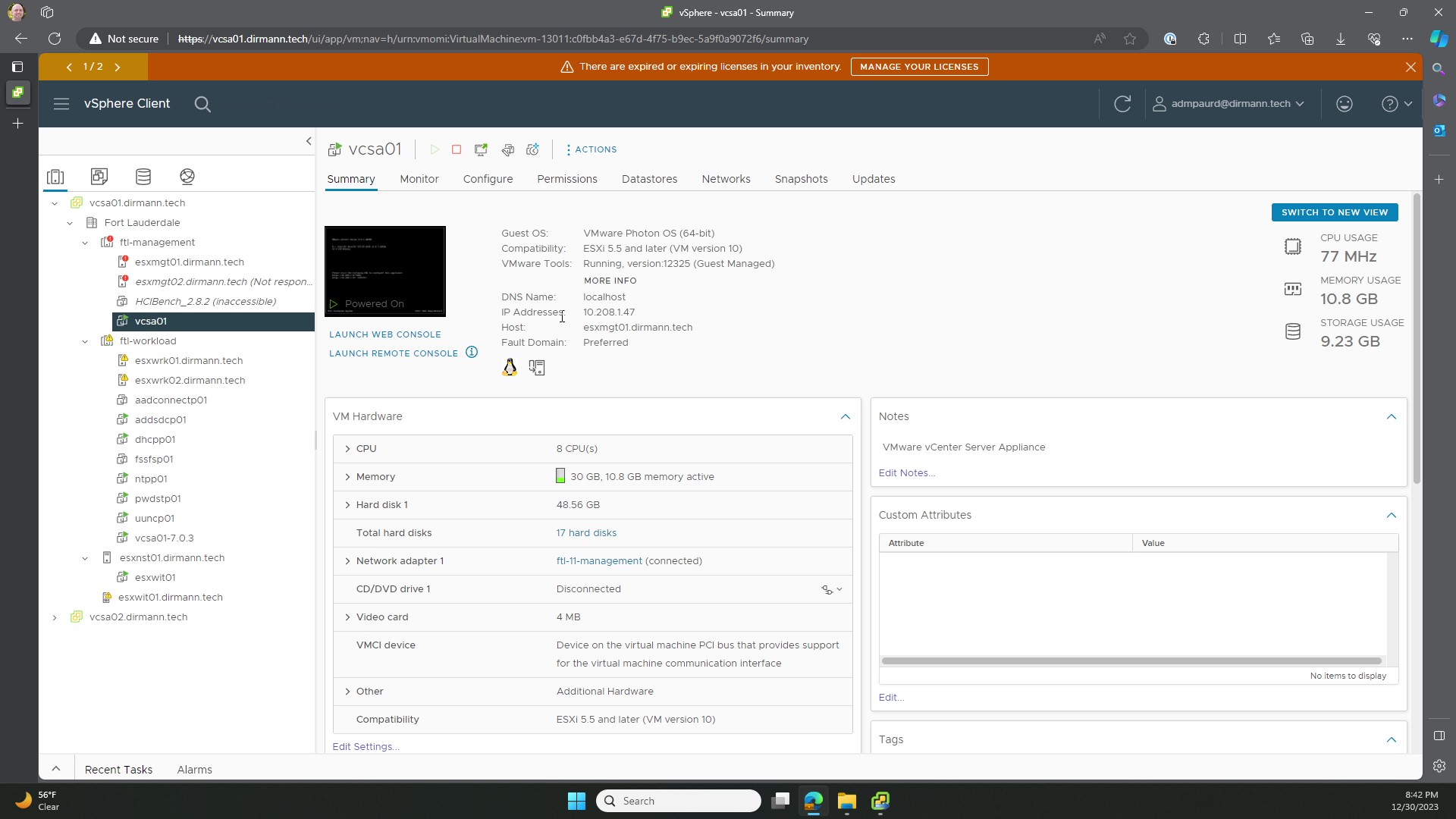Open the Updates tab
Image resolution: width=1456 pixels, height=819 pixels.
[874, 179]
